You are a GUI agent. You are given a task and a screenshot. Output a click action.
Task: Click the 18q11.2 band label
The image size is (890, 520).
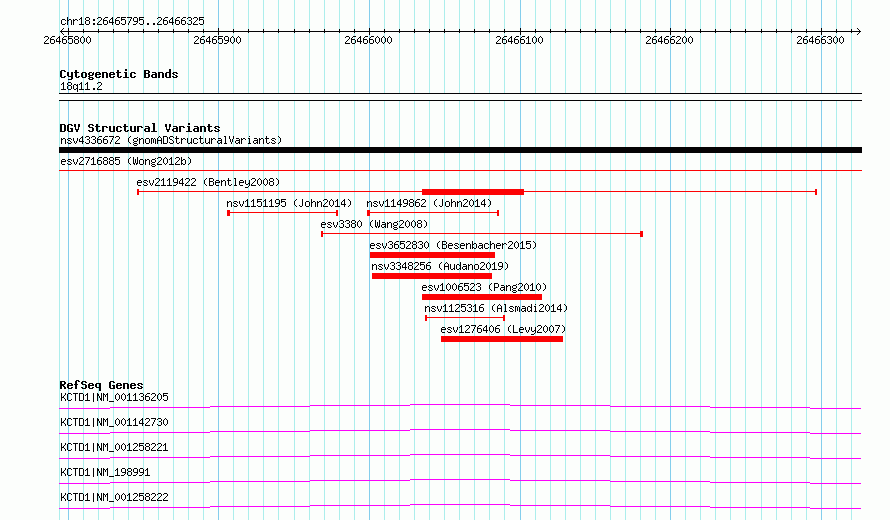81,86
